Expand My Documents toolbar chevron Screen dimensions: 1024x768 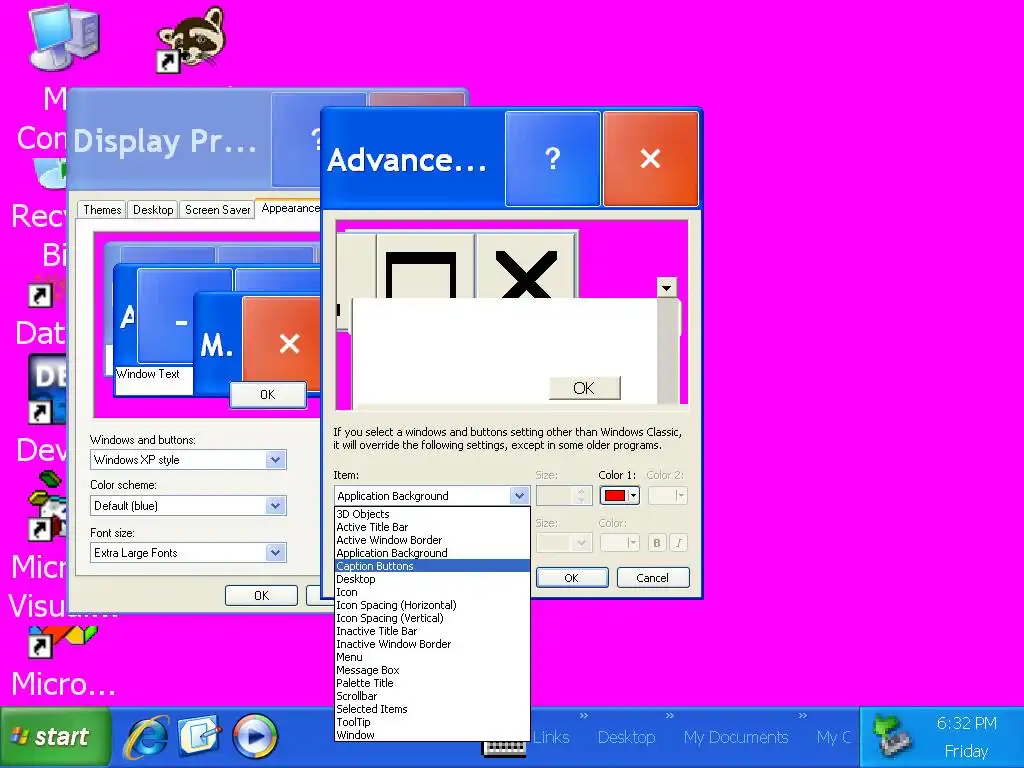pyautogui.click(x=803, y=716)
